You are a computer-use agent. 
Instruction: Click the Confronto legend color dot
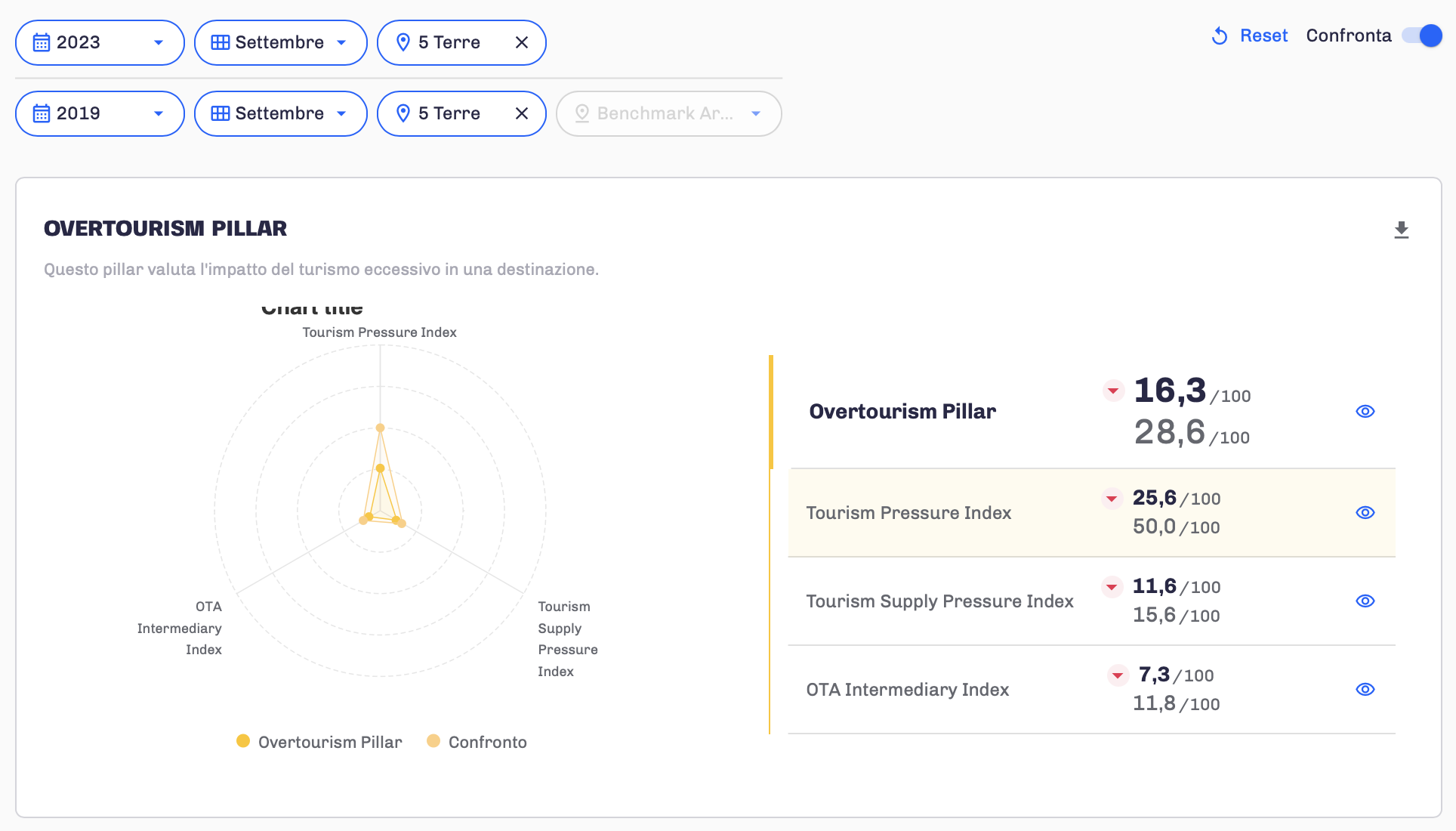pyautogui.click(x=433, y=741)
